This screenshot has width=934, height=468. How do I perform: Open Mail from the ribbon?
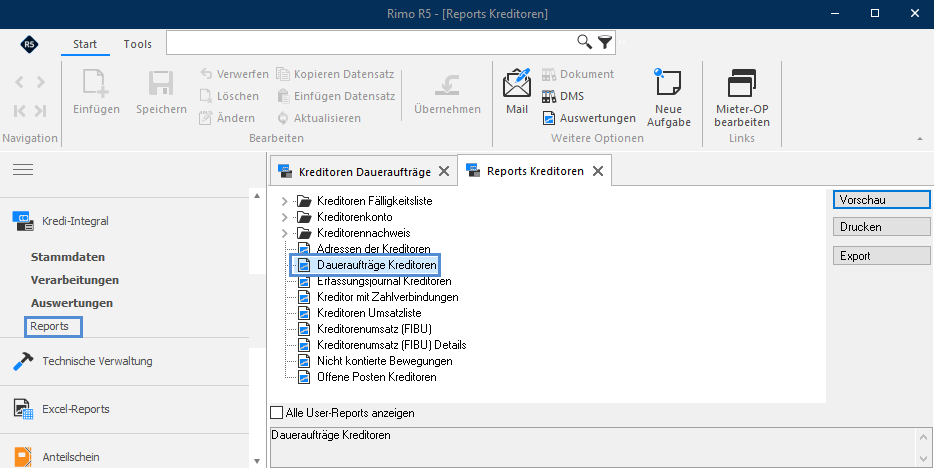516,92
